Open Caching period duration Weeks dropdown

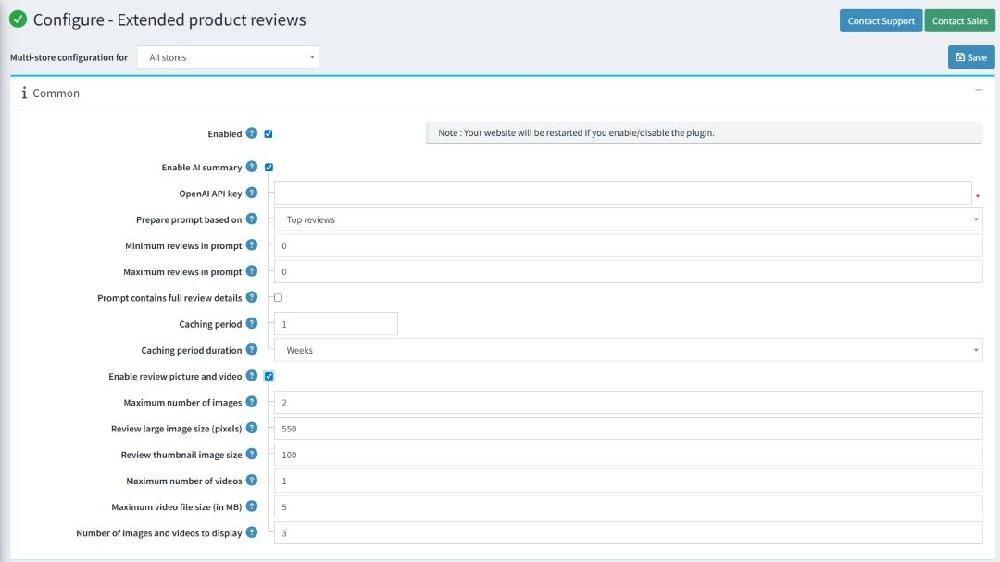(628, 350)
